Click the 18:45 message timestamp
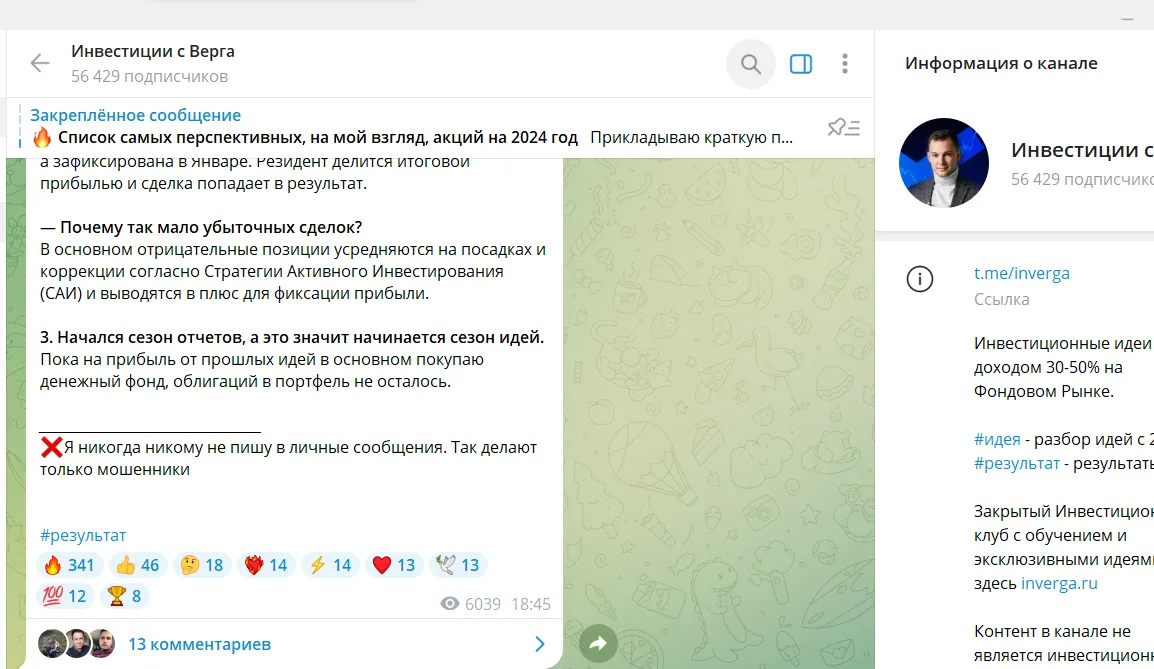1154x669 pixels. [531, 604]
